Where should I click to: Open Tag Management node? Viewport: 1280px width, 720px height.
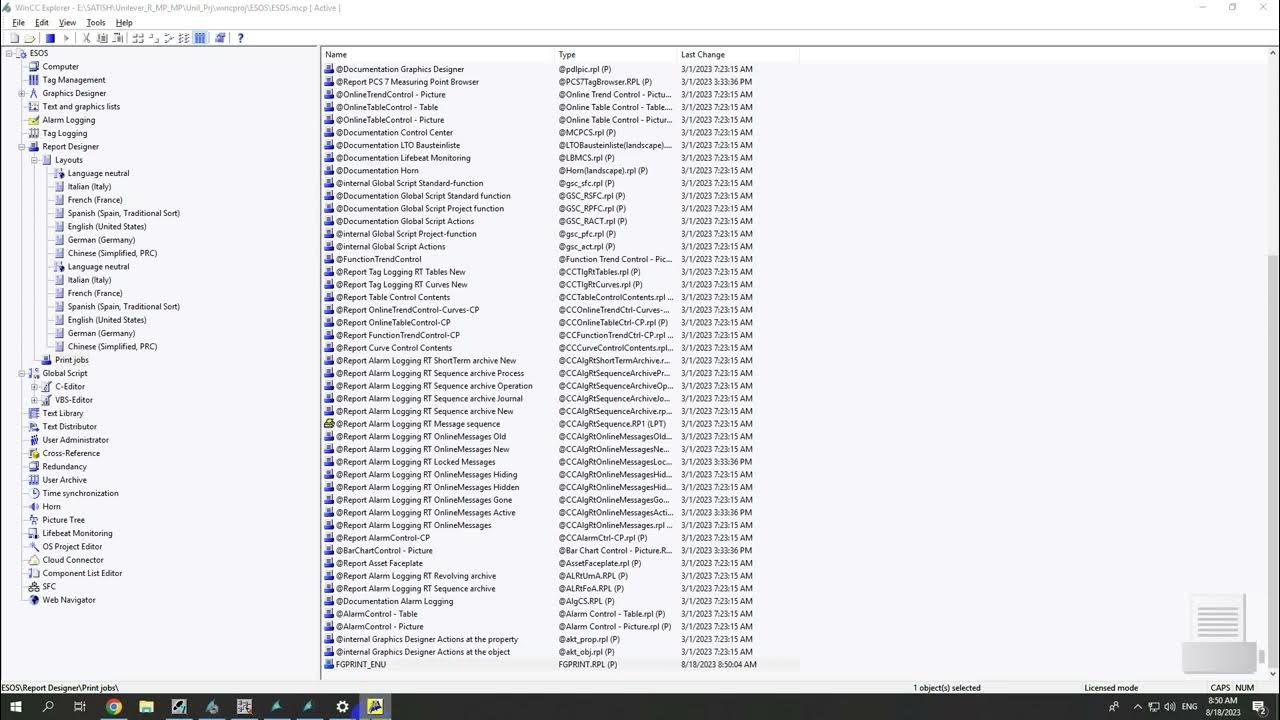[74, 80]
